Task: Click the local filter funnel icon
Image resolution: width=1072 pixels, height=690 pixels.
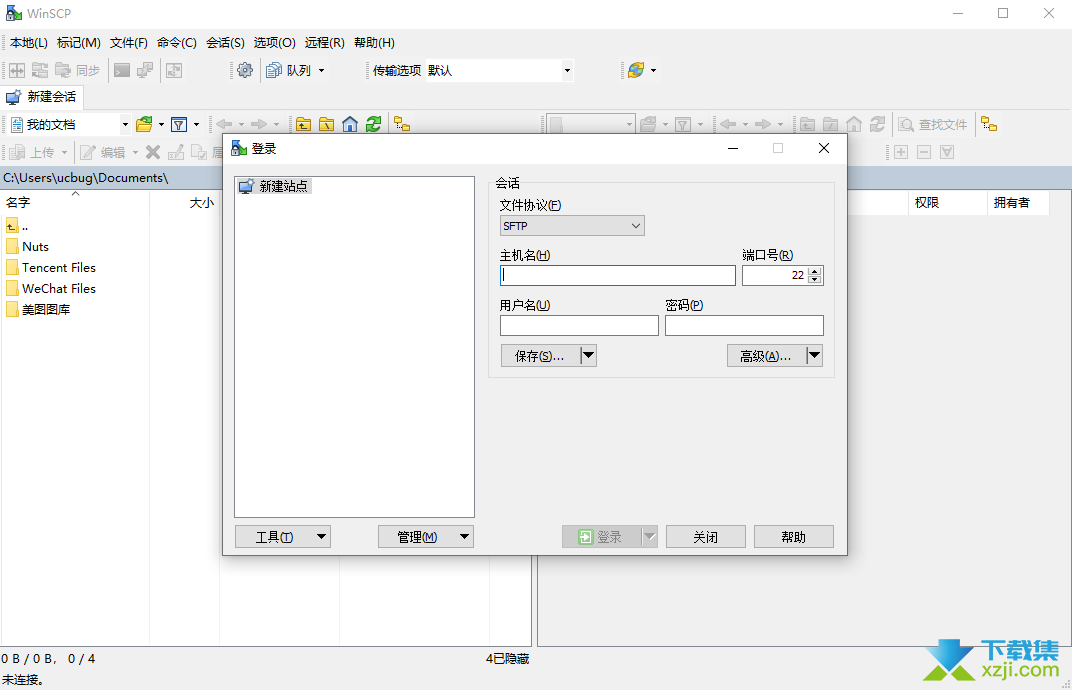Action: [x=179, y=124]
